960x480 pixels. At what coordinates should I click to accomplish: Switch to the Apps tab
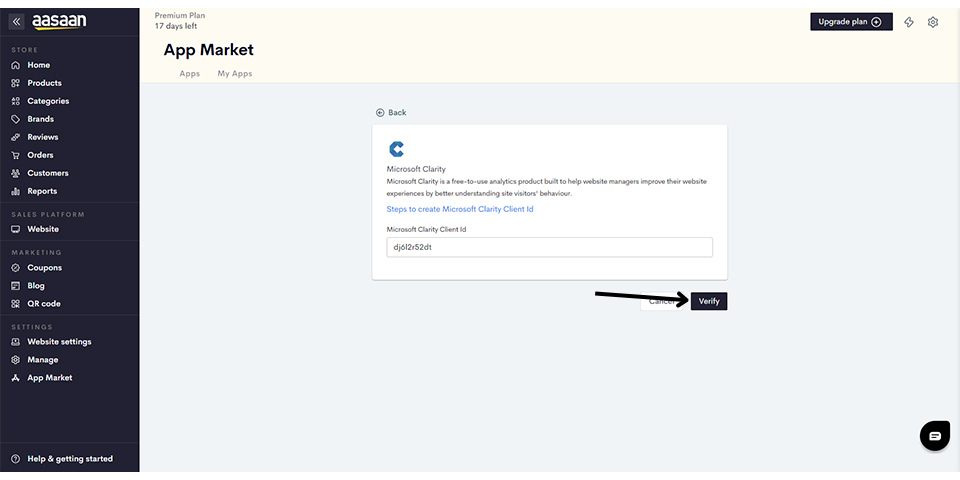189,74
